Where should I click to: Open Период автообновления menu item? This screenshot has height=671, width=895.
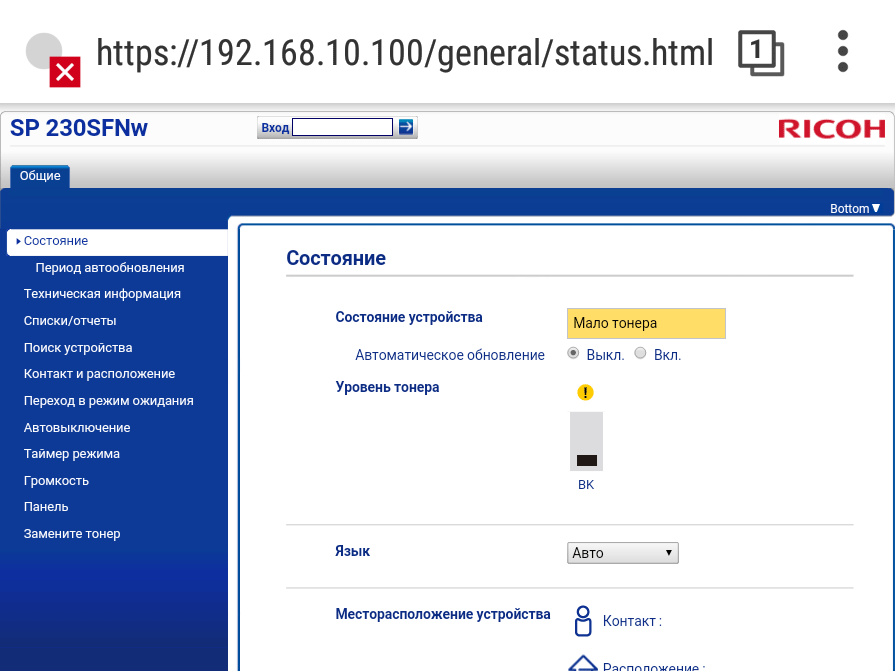coord(110,268)
